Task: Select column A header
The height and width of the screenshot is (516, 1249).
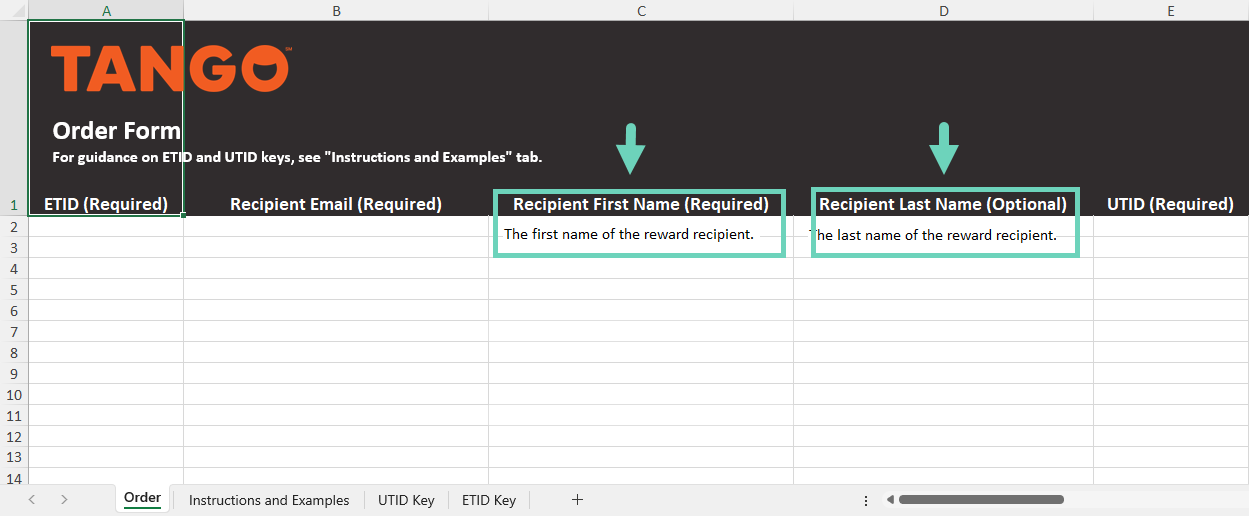Action: pyautogui.click(x=106, y=10)
